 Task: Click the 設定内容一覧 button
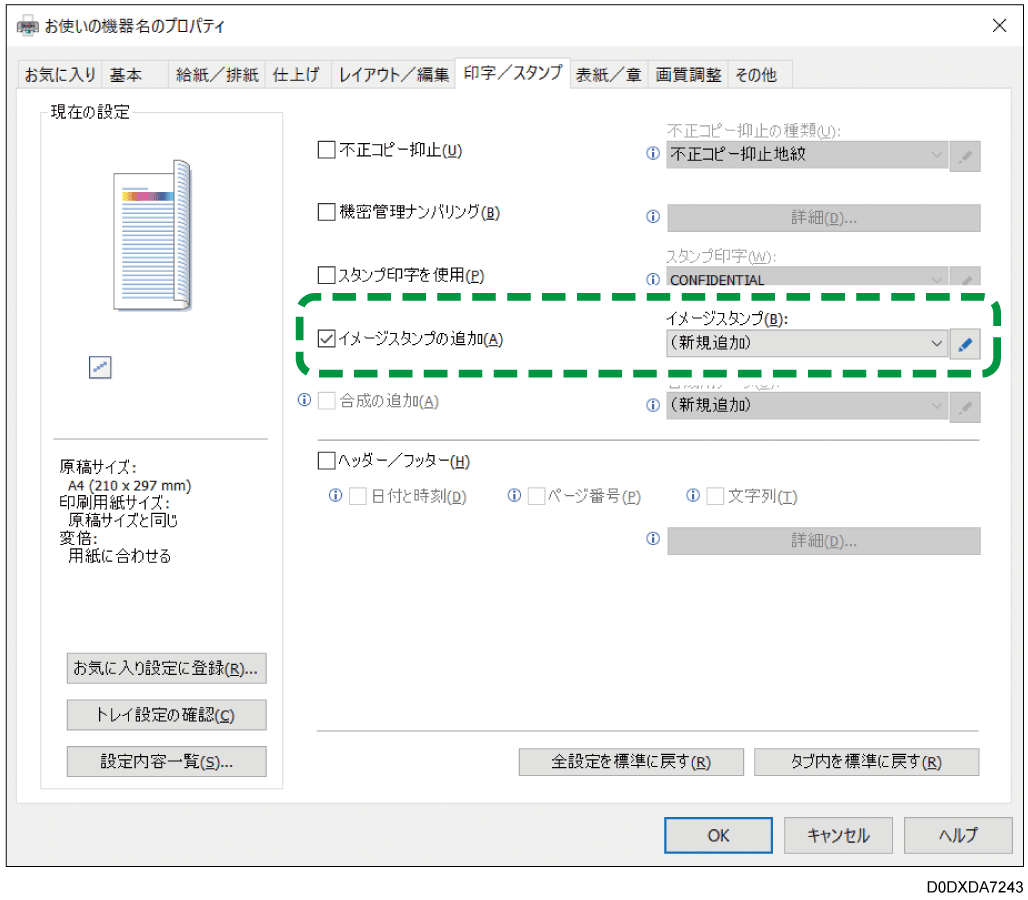(x=166, y=761)
